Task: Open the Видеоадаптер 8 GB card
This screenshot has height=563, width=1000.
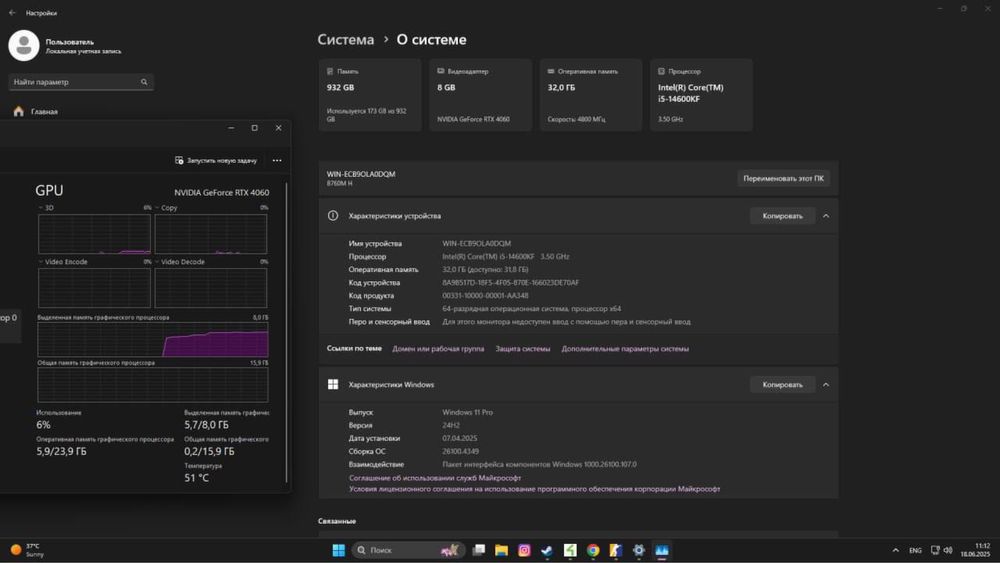Action: click(480, 95)
